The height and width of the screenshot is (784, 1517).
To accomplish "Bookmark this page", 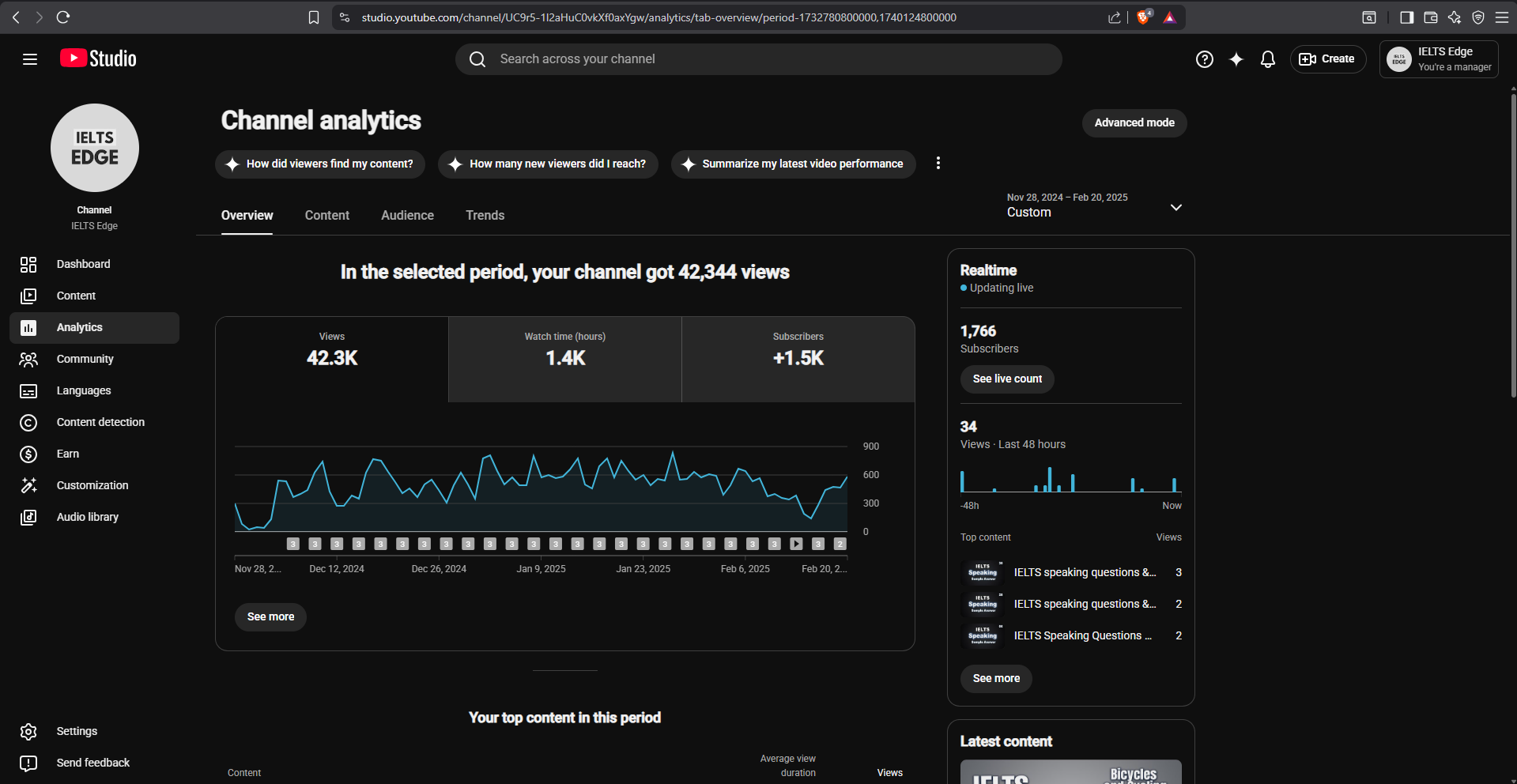I will tap(314, 17).
